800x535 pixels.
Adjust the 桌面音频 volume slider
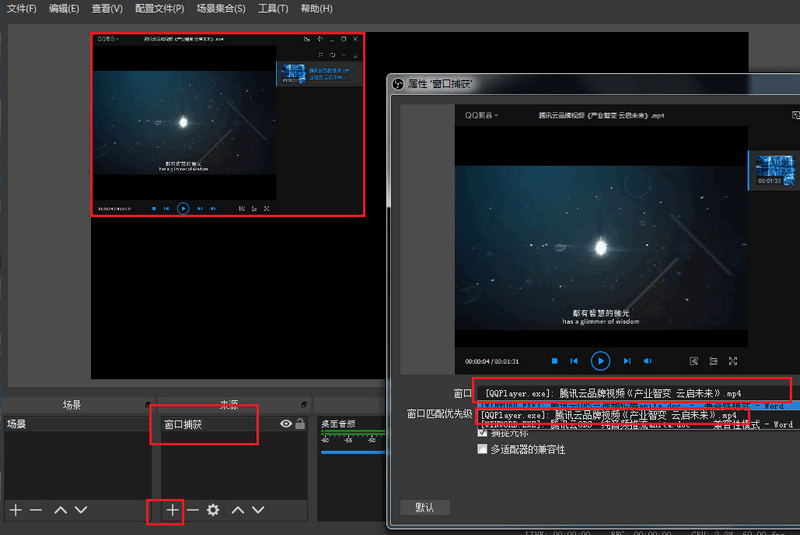[350, 451]
